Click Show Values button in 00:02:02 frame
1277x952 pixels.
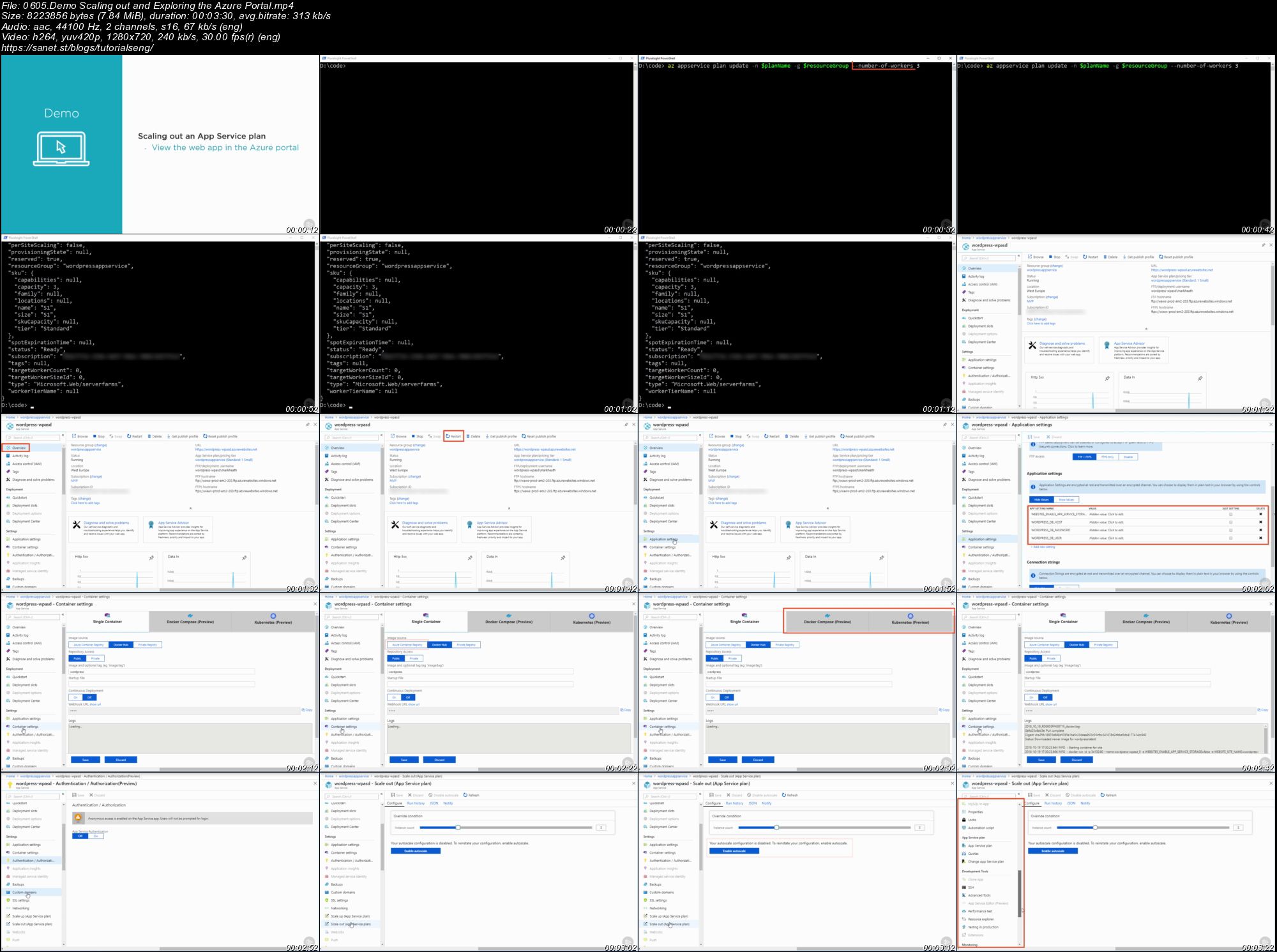click(x=1066, y=499)
